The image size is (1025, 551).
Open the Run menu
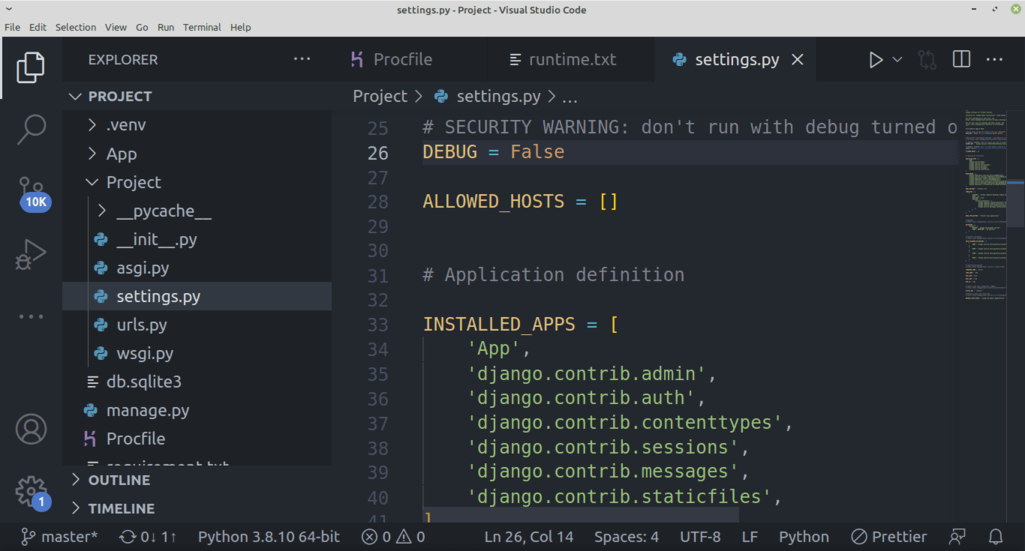click(x=166, y=27)
